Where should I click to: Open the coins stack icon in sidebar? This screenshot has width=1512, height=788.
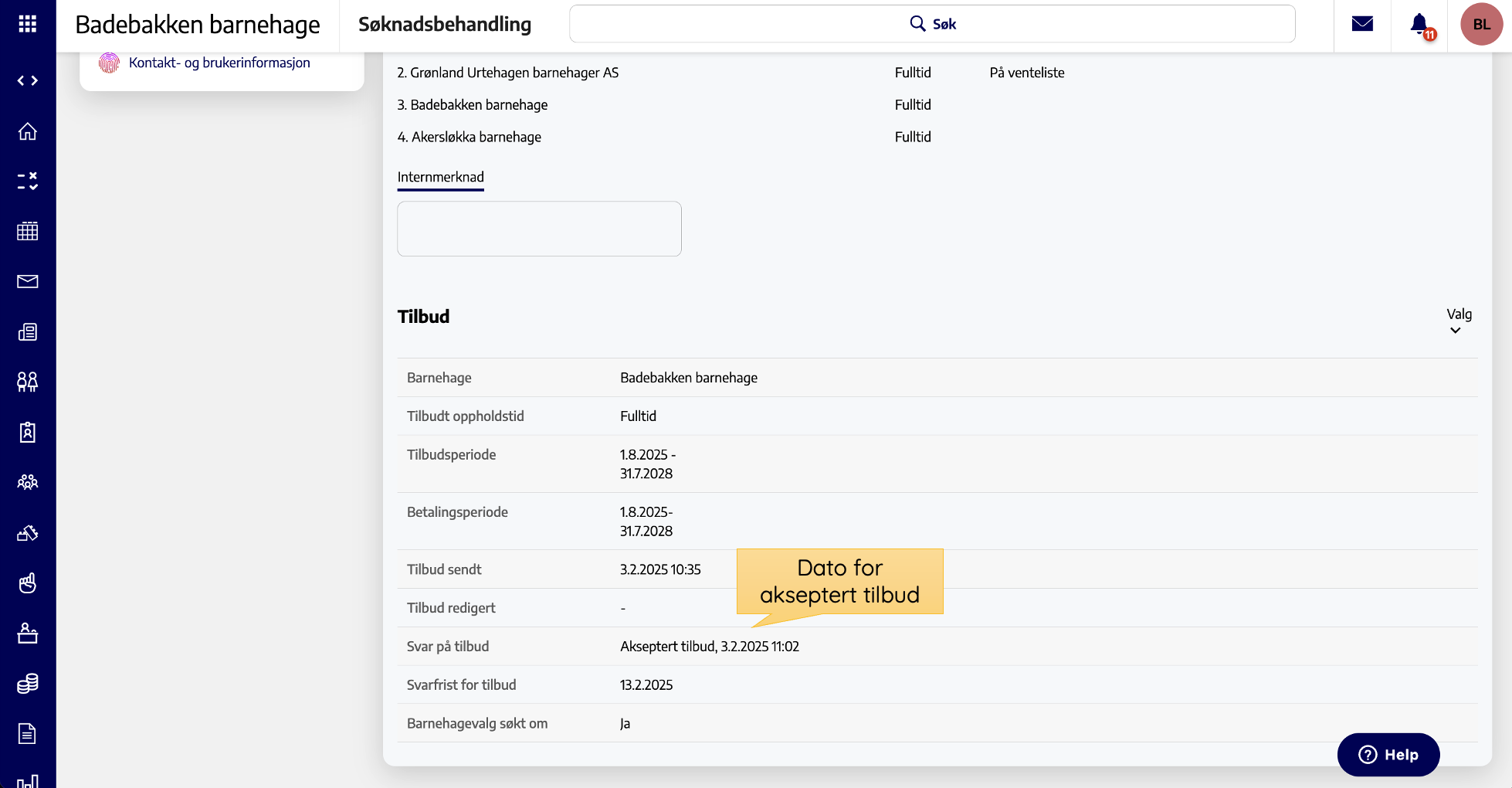pos(28,683)
